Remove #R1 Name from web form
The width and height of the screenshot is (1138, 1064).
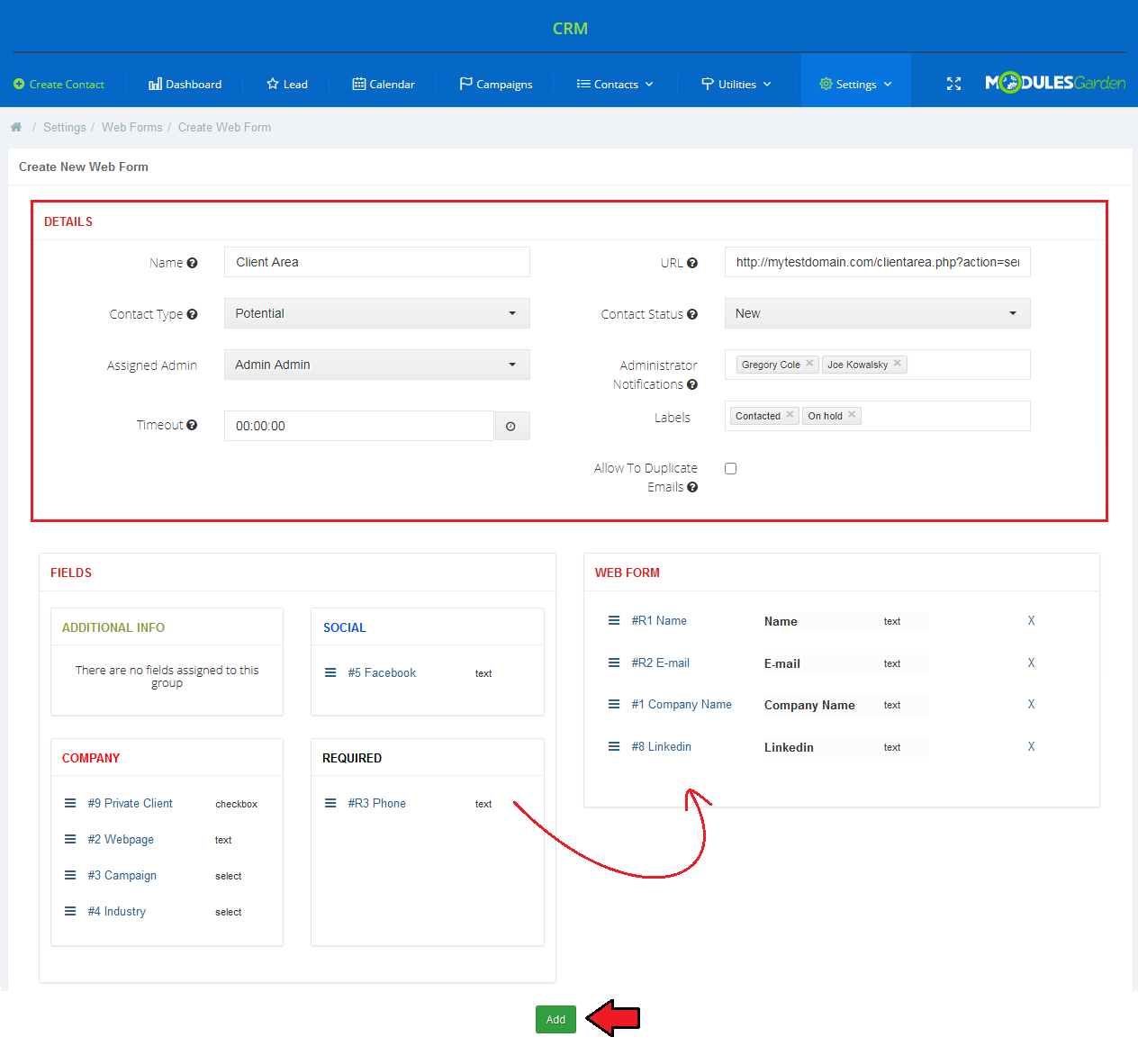[x=1032, y=620]
